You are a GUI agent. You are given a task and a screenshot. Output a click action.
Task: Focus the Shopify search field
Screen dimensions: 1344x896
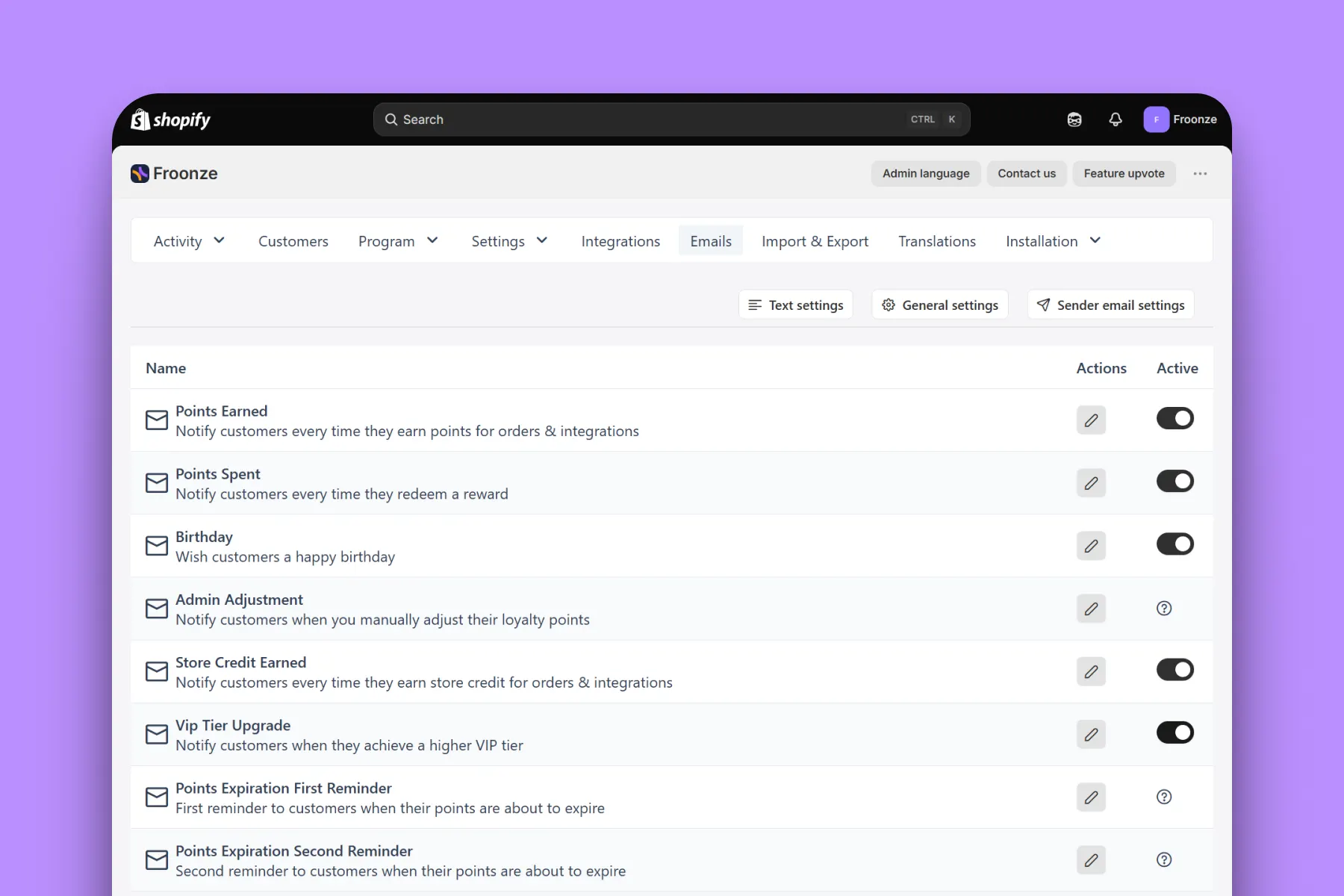pos(671,119)
